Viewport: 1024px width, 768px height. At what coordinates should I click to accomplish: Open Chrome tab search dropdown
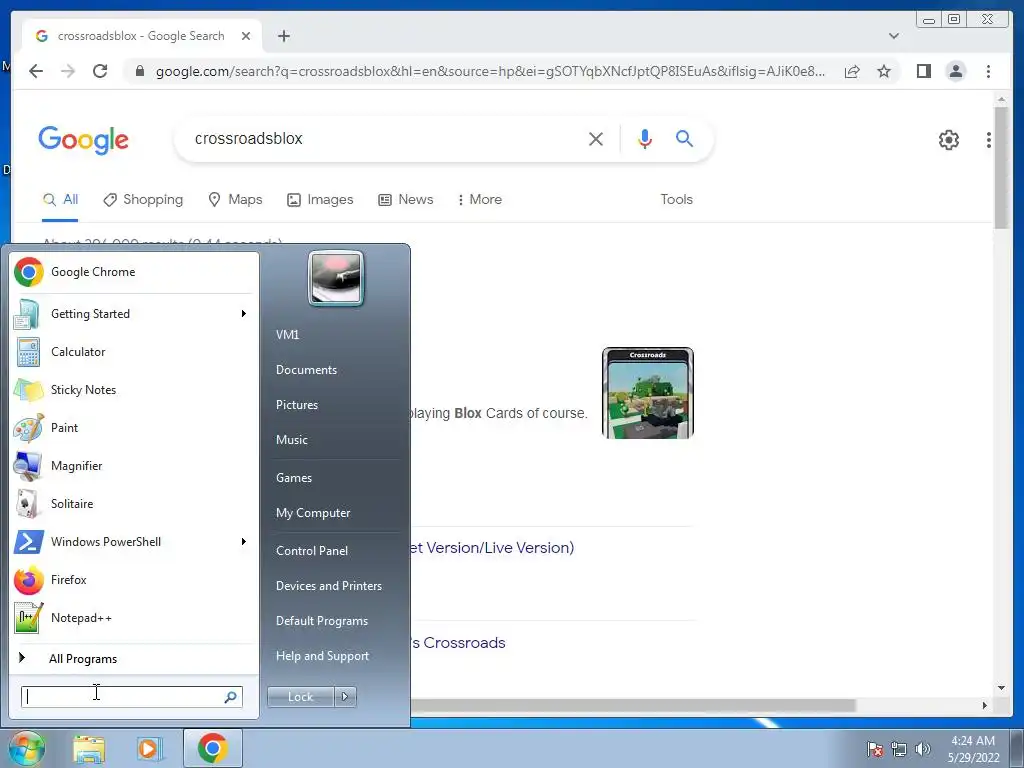tap(893, 36)
